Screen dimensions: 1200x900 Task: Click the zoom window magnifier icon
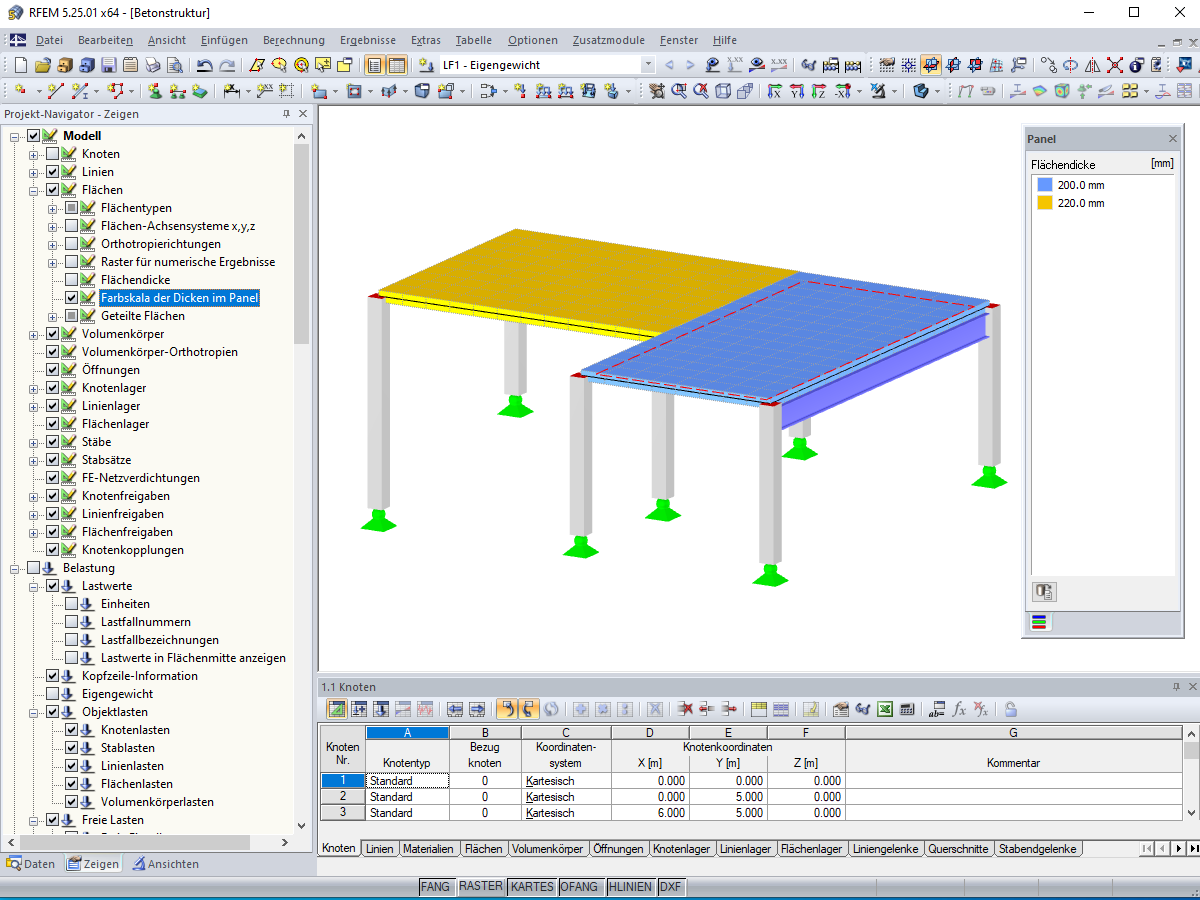pos(678,91)
